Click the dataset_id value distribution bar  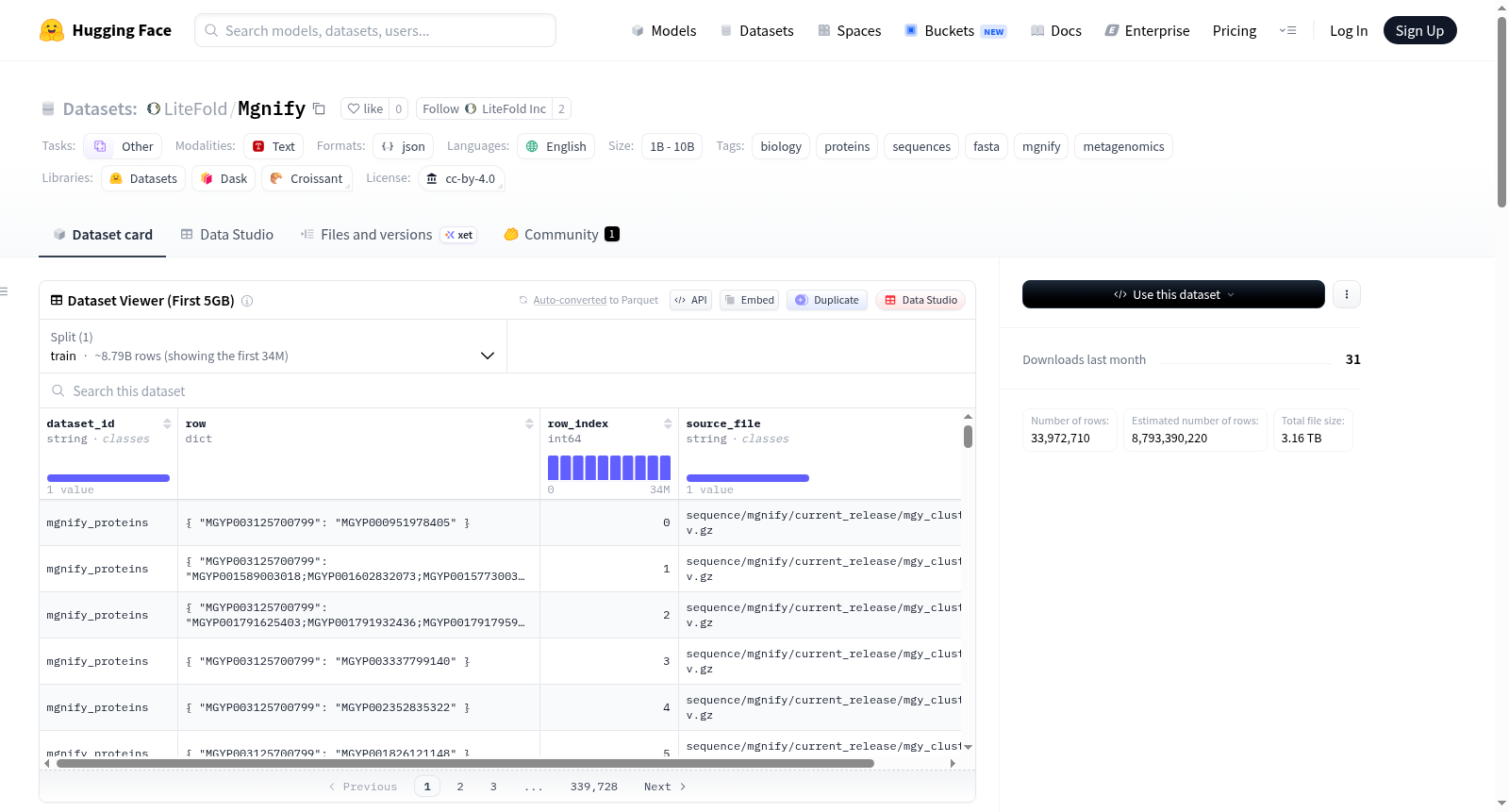click(108, 478)
